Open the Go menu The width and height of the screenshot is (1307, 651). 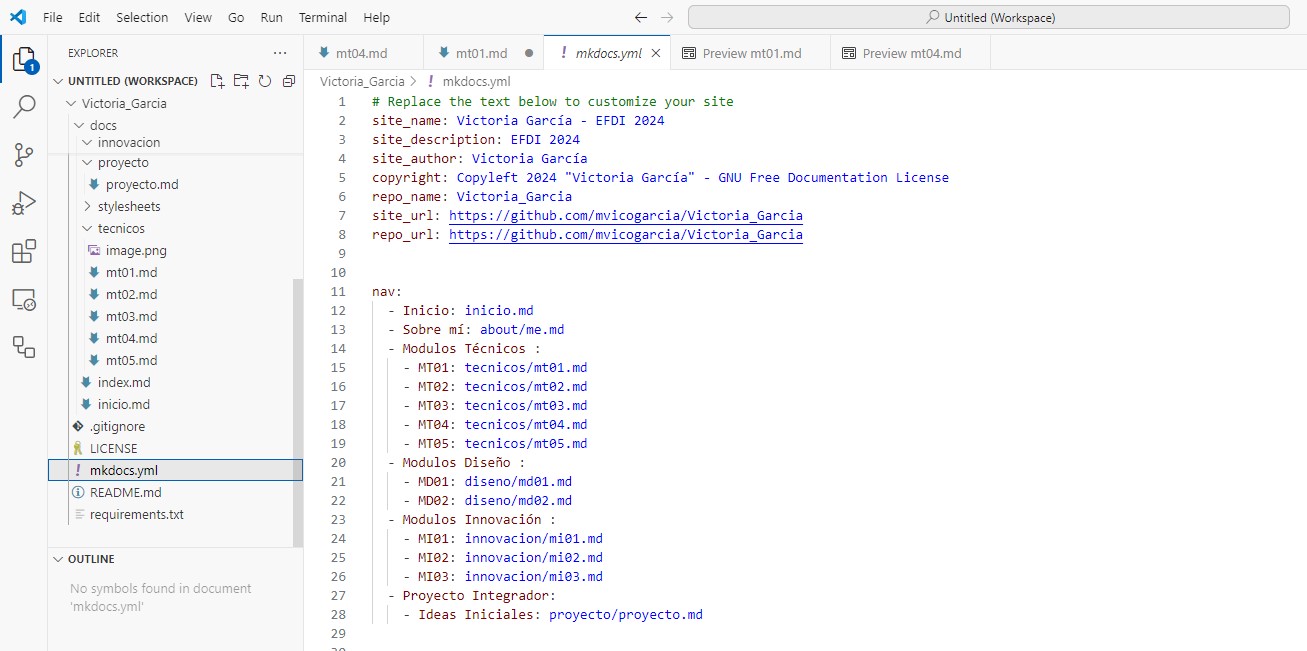pyautogui.click(x=236, y=17)
